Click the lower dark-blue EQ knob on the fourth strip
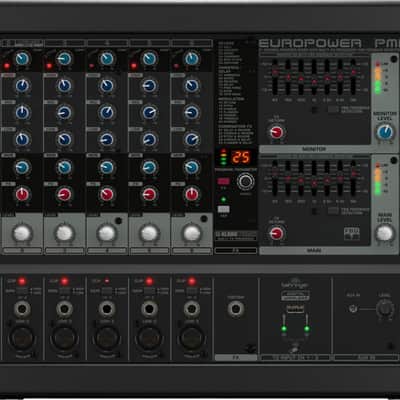 coord(149,139)
